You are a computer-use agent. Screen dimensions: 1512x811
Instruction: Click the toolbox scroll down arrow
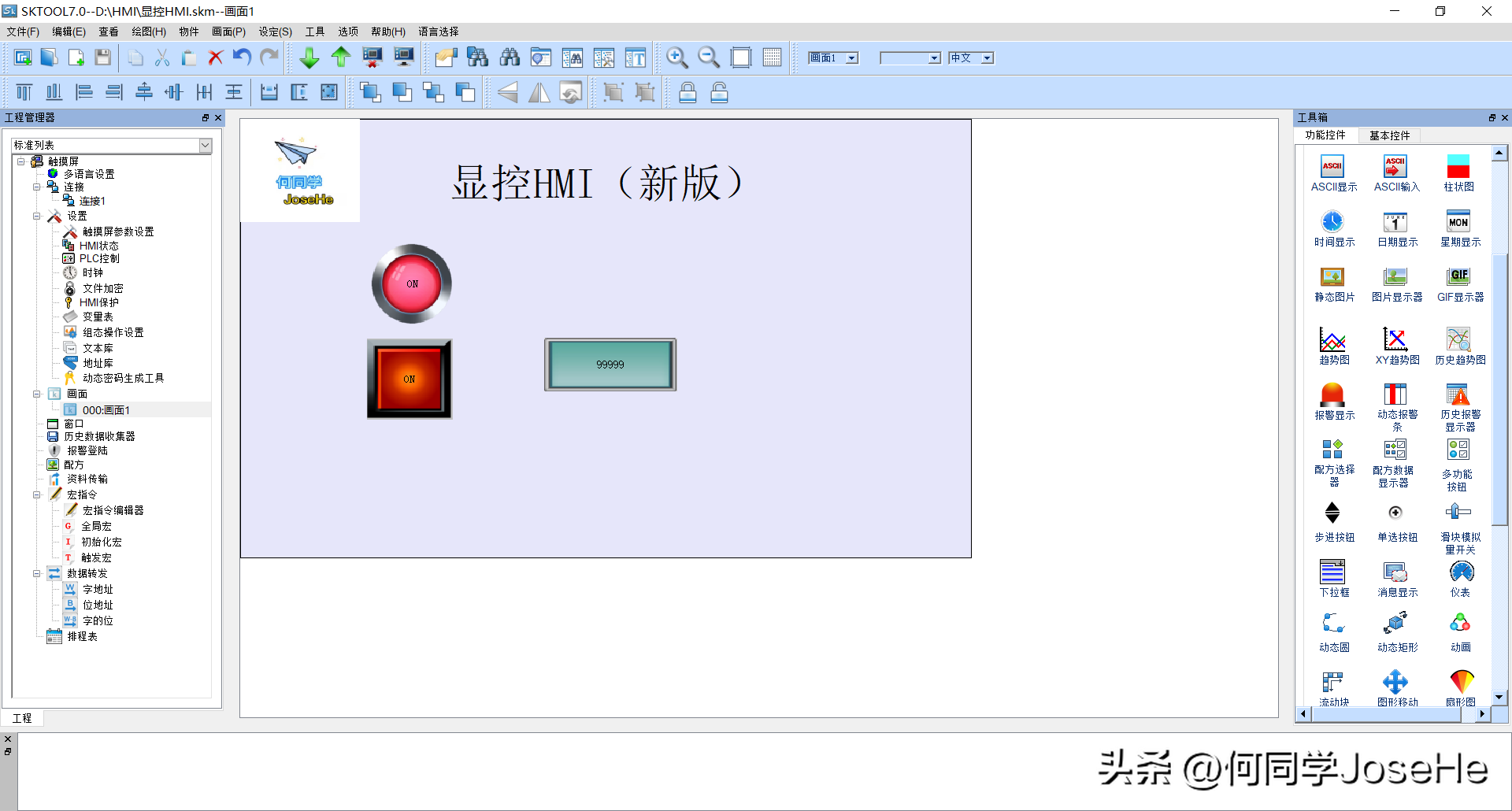(1499, 697)
